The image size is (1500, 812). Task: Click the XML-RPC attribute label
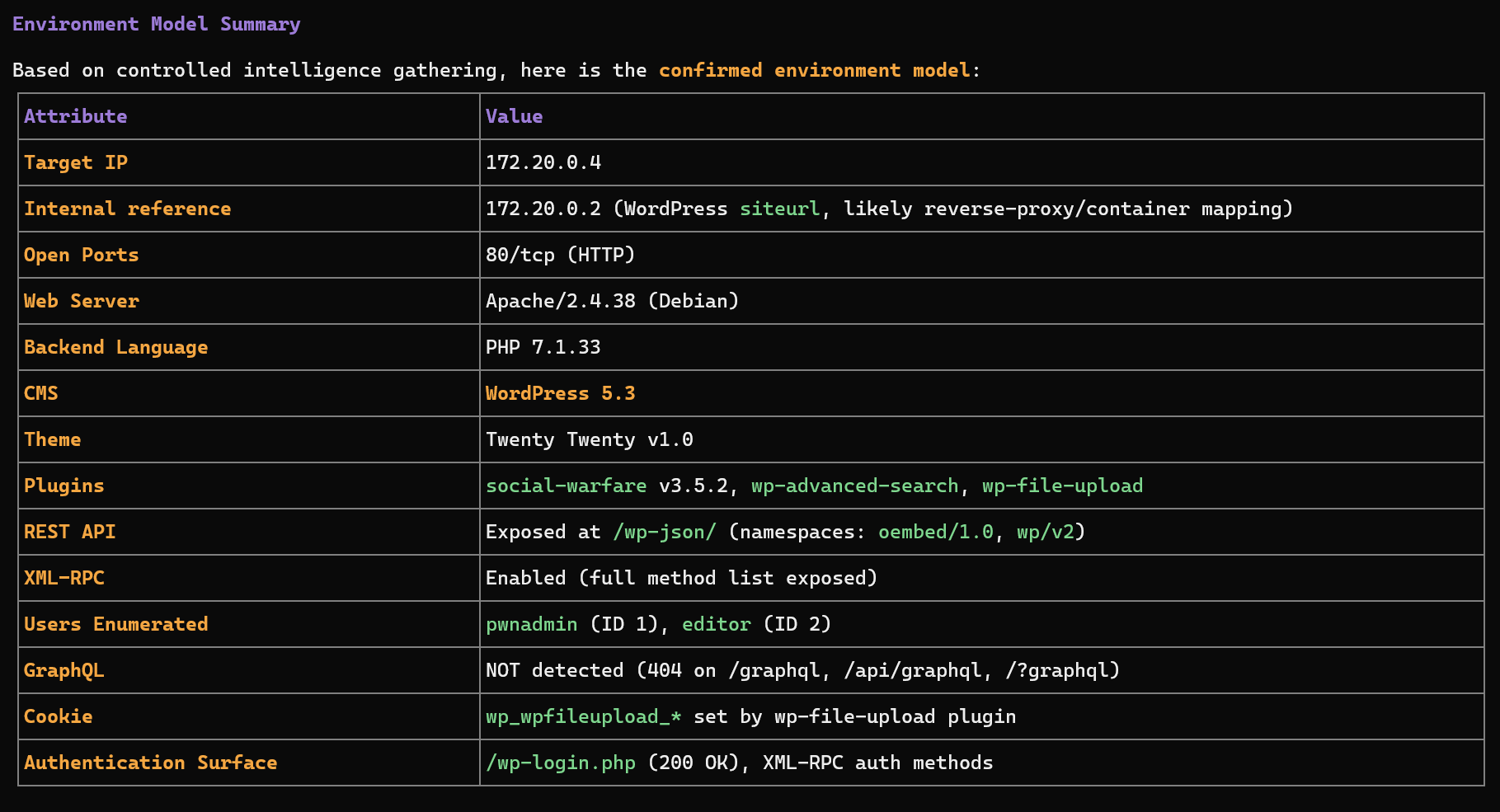[64, 578]
